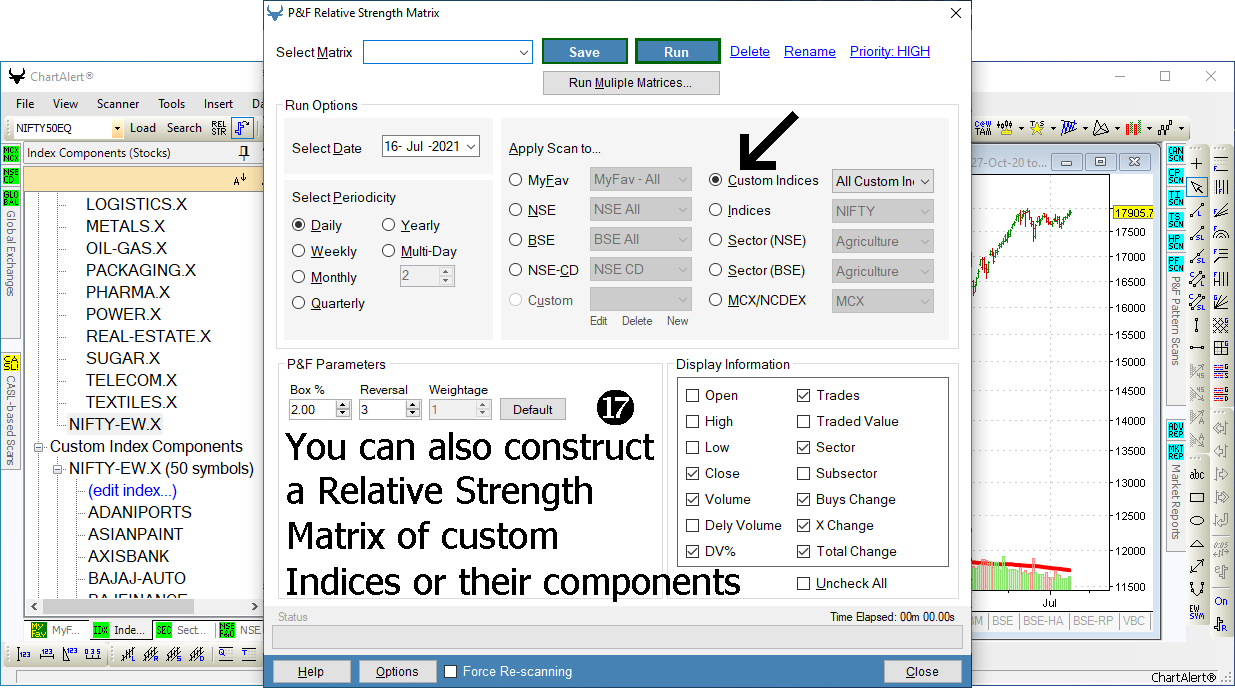
Task: Collapse the NIFTY-EW.X (50 symbols) node
Action: click(58, 469)
